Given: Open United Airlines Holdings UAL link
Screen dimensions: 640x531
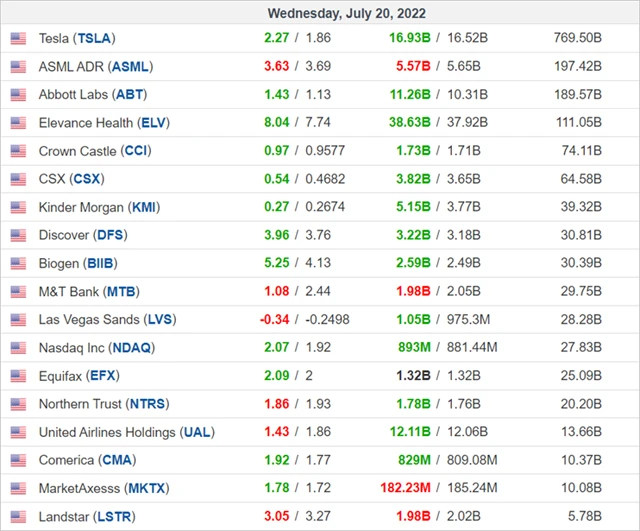Looking at the screenshot, I should point(197,433).
